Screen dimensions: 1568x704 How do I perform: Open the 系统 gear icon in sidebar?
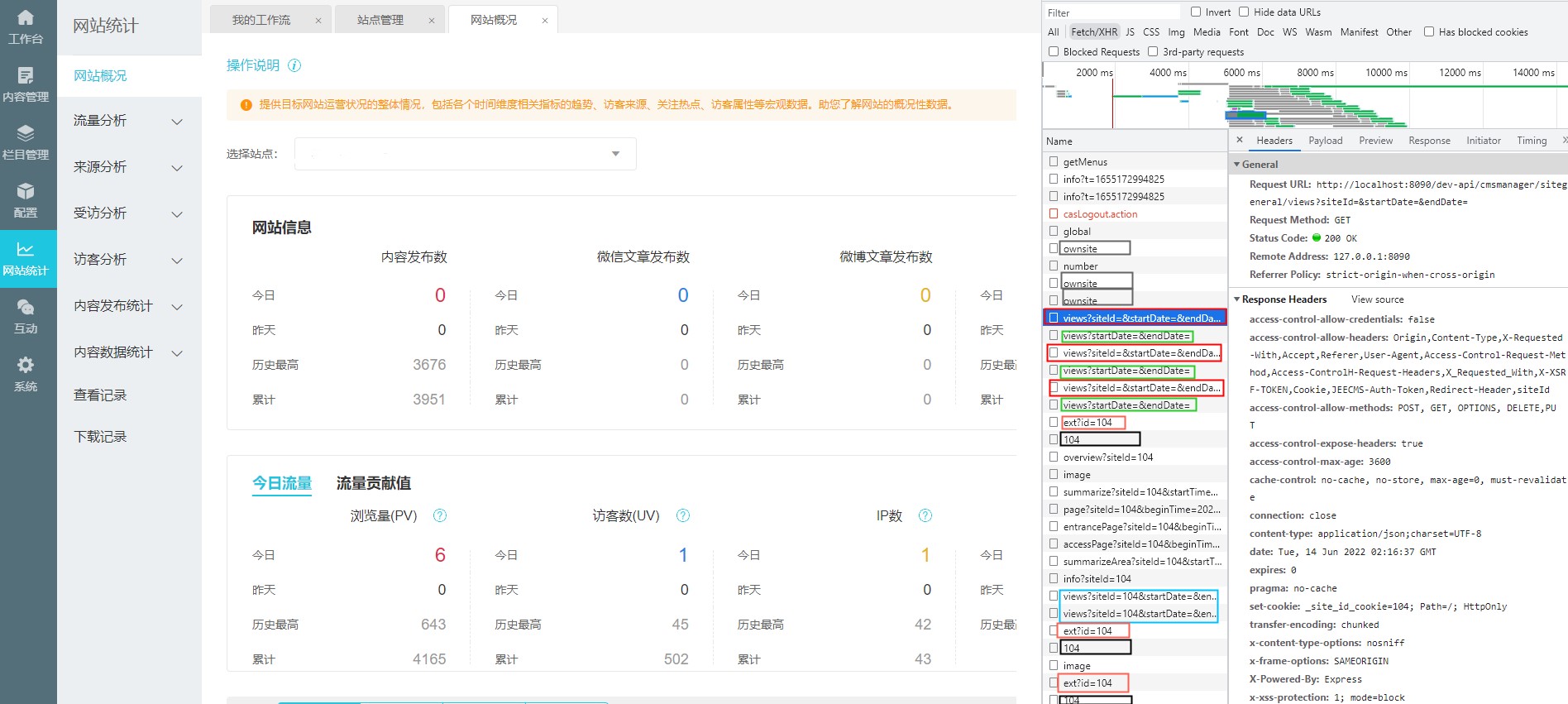[x=26, y=366]
